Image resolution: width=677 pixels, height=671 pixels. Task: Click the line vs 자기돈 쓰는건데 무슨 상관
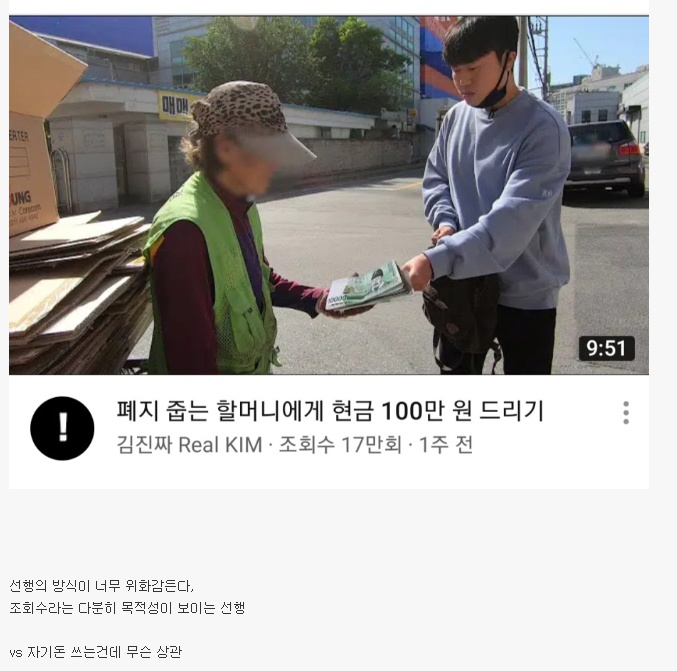[95, 652]
